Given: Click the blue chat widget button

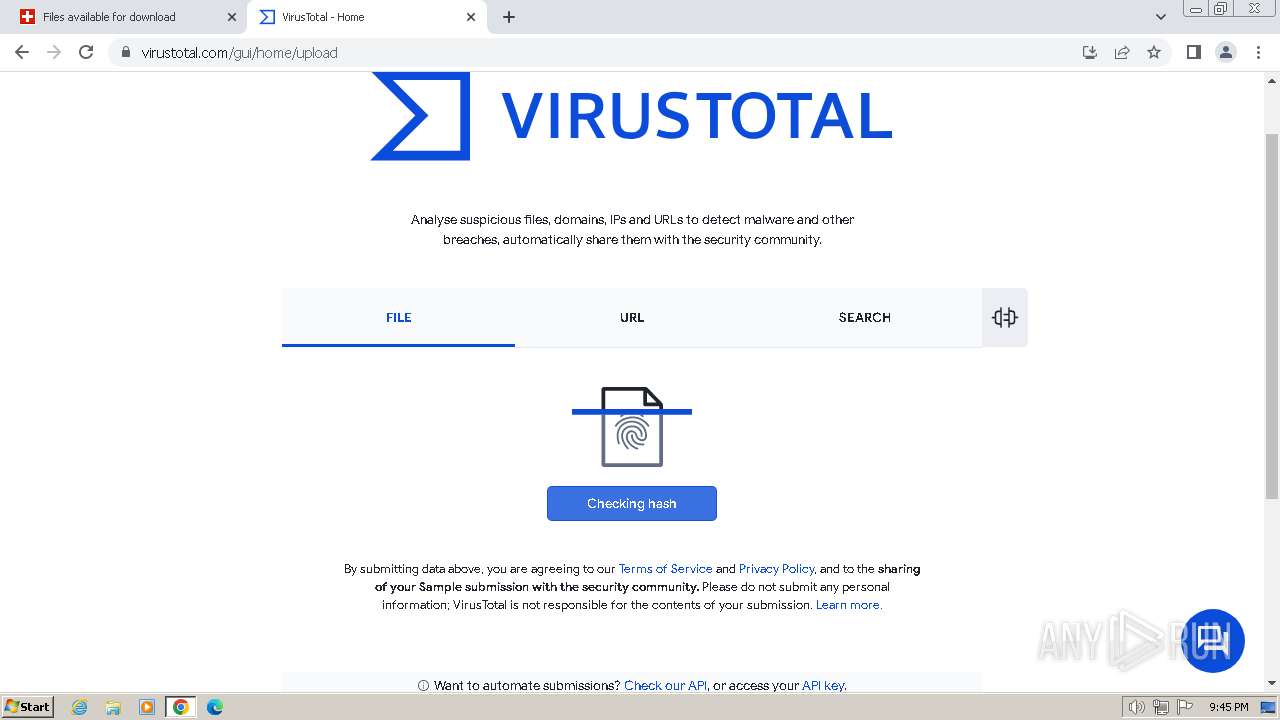Looking at the screenshot, I should 1213,641.
